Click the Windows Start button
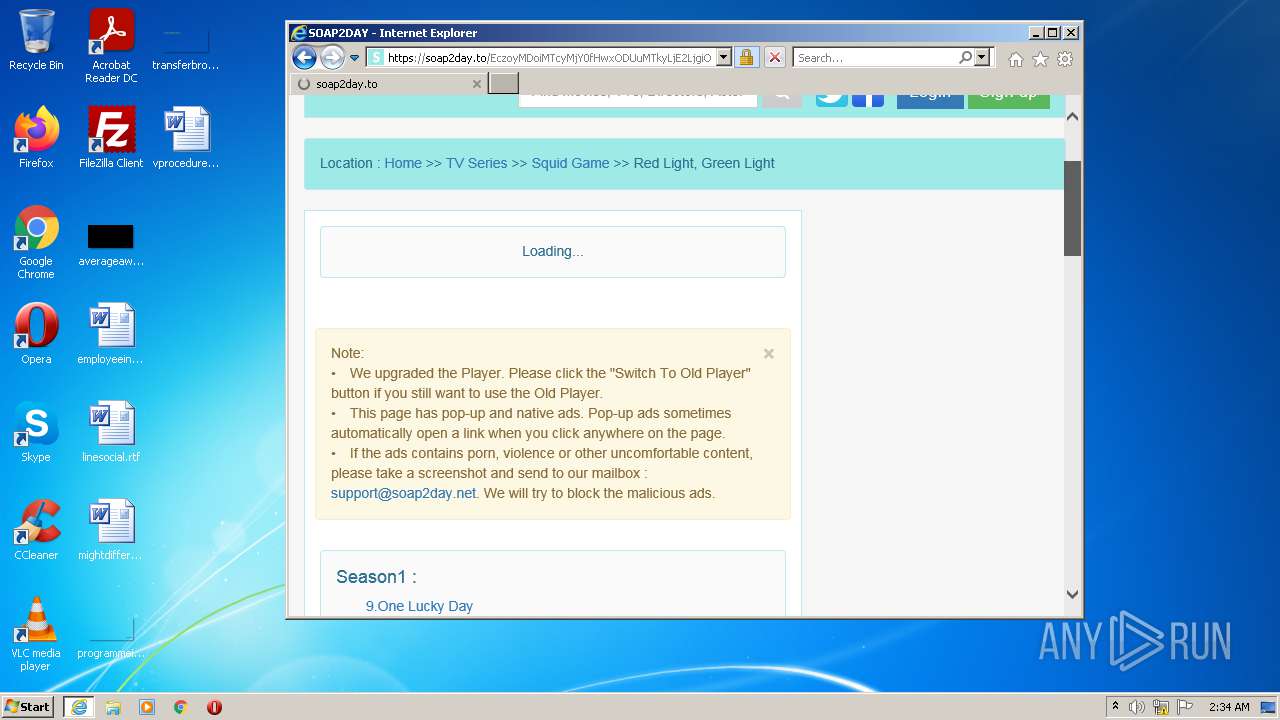This screenshot has width=1280, height=720. (28, 707)
